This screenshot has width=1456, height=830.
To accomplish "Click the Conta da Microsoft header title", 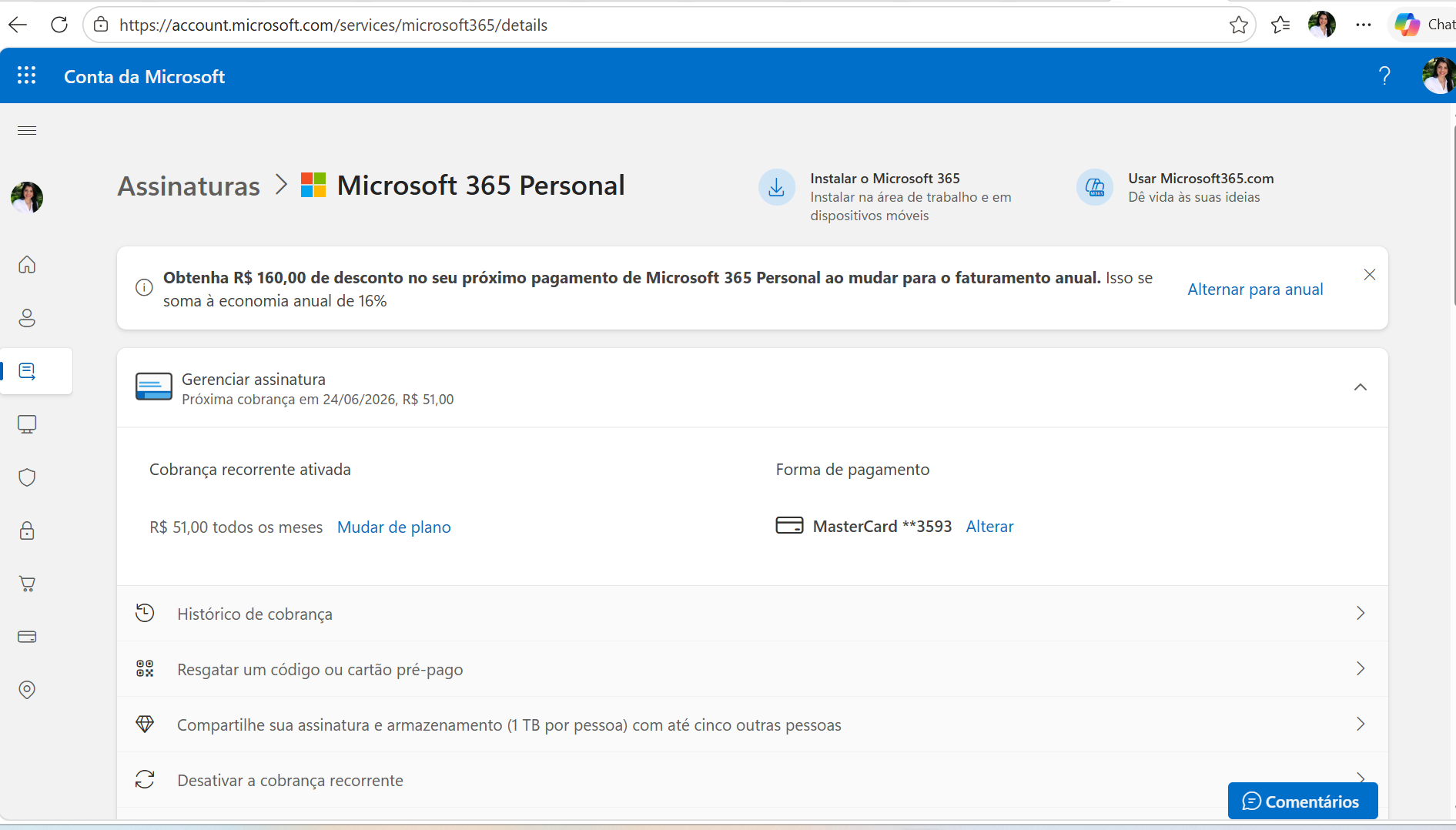I will pyautogui.click(x=144, y=76).
